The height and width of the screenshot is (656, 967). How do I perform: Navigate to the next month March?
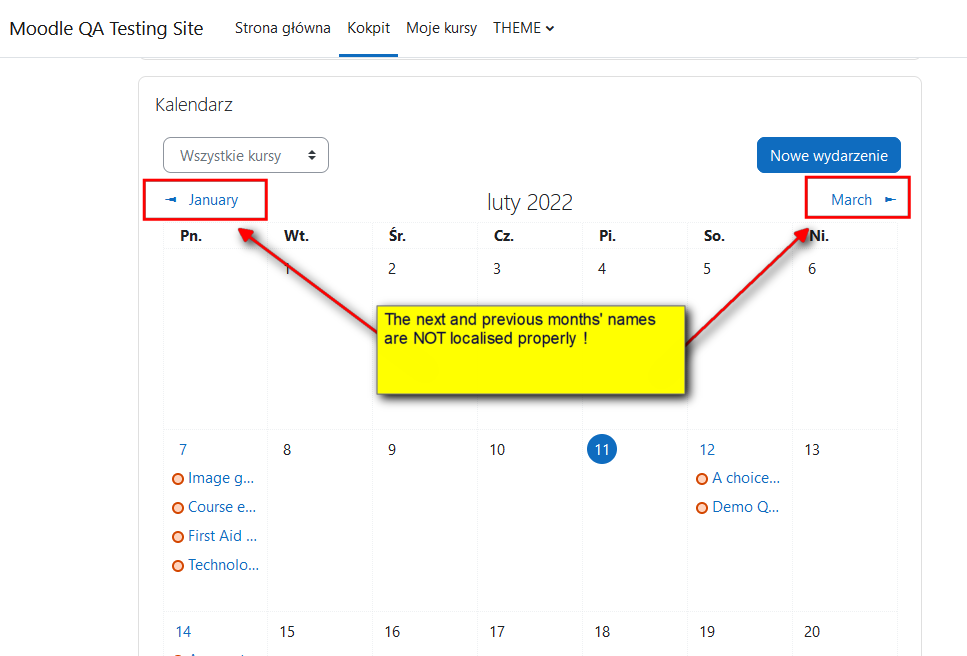(x=852, y=200)
